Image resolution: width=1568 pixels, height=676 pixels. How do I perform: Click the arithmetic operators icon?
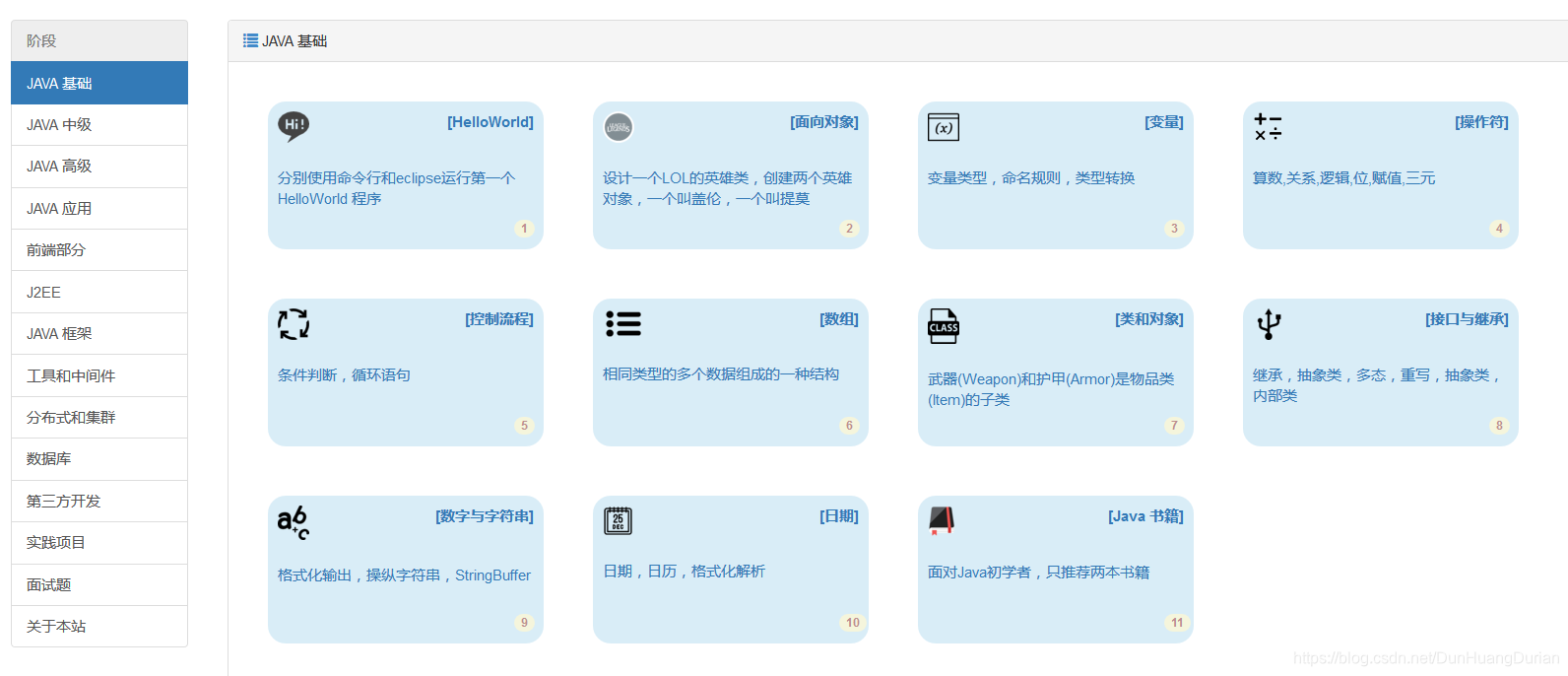click(1268, 126)
